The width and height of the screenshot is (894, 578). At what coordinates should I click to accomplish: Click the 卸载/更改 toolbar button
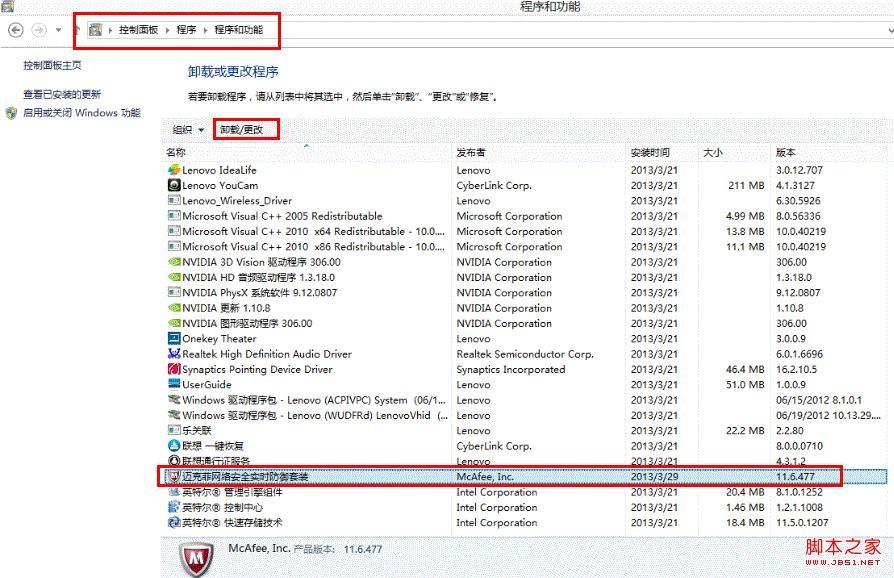(242, 130)
